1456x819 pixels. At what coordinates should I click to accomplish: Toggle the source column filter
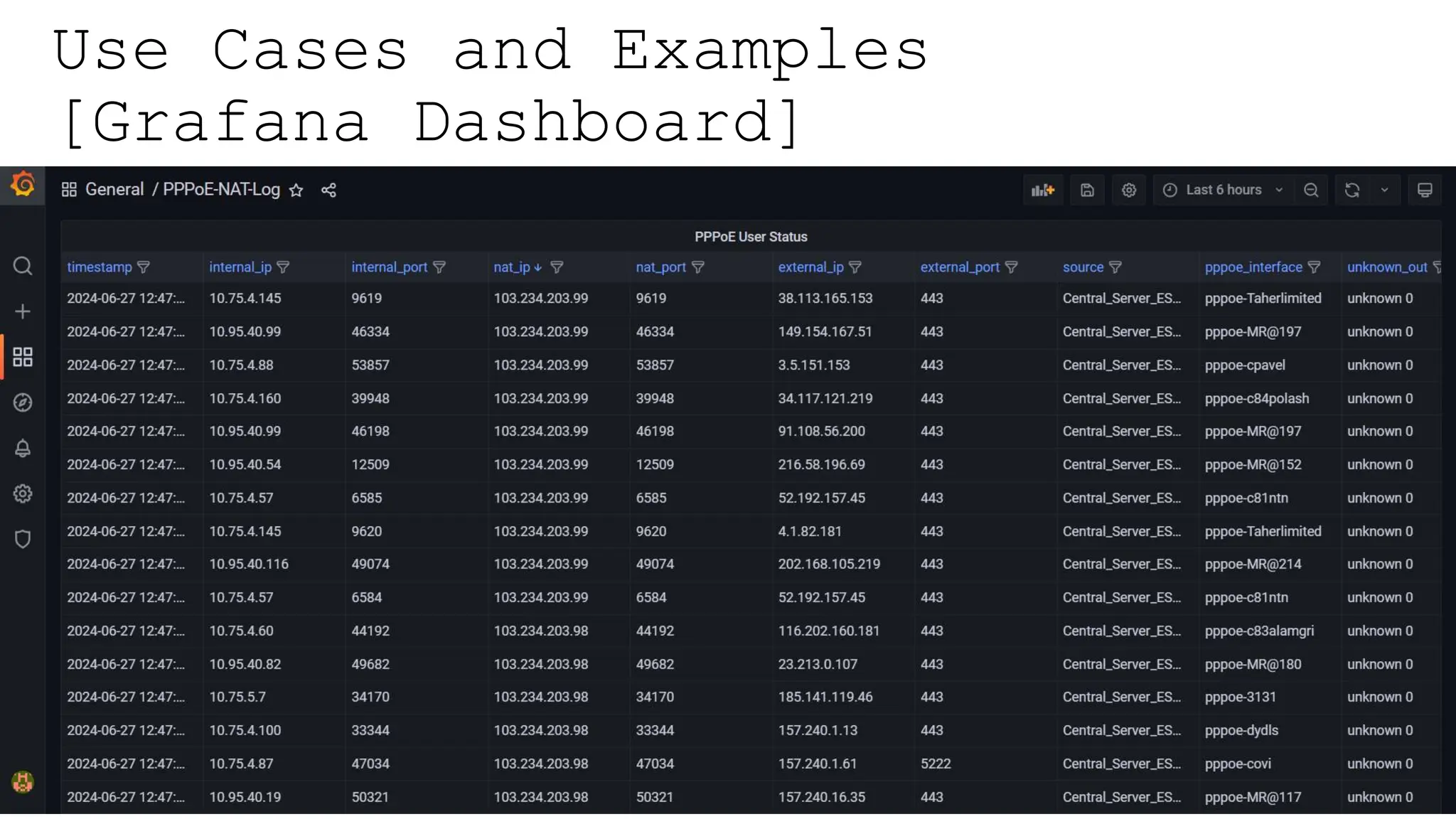[x=1115, y=267]
